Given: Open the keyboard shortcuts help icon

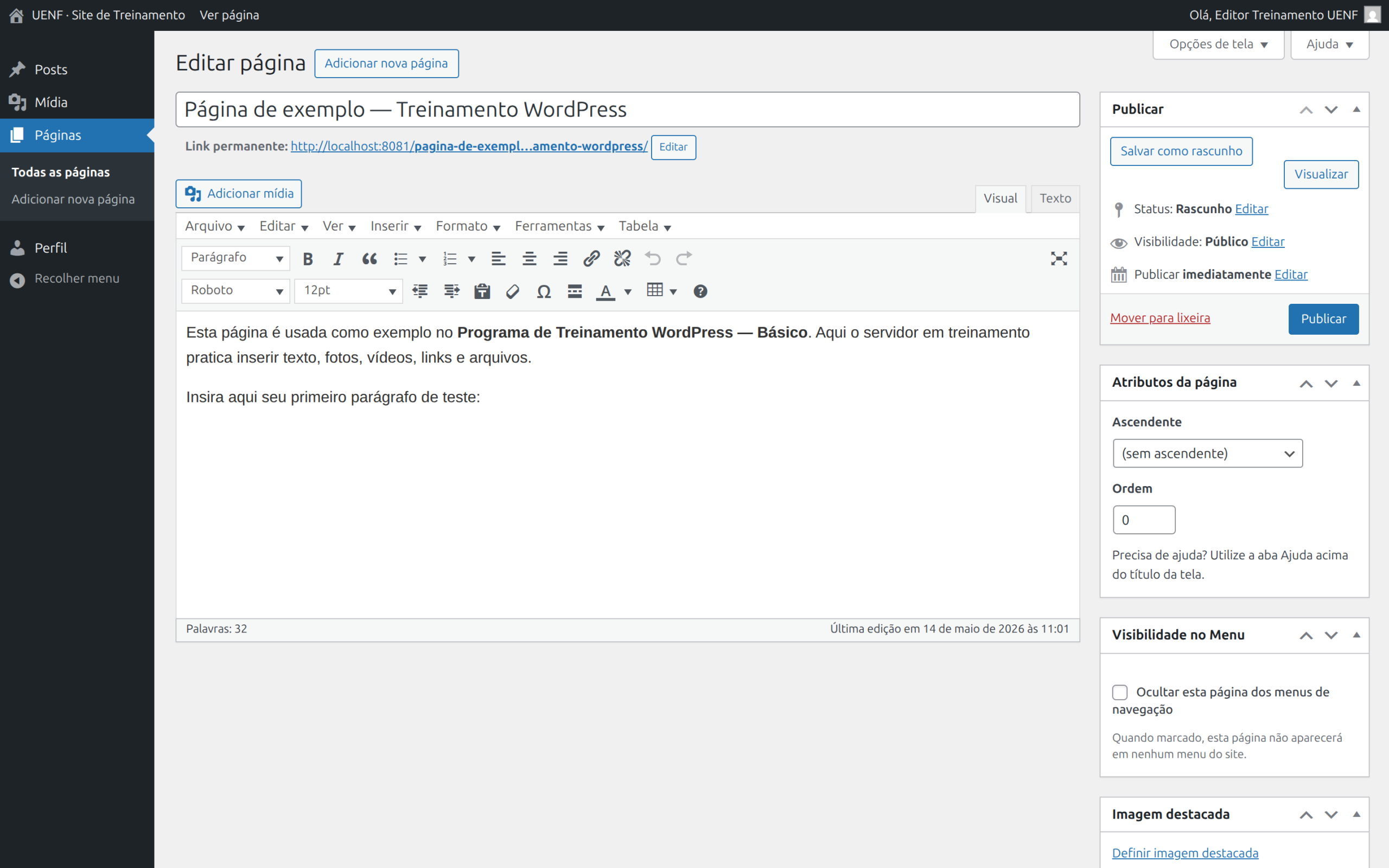Looking at the screenshot, I should [x=700, y=292].
